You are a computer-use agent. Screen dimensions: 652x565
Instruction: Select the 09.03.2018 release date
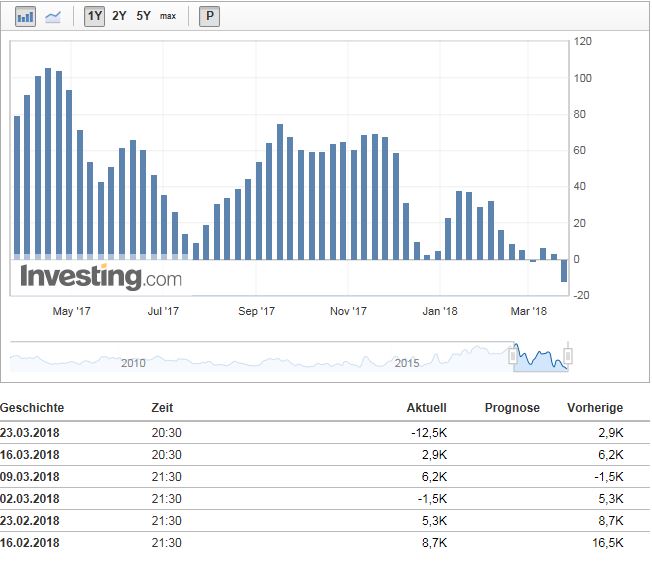pyautogui.click(x=32, y=477)
